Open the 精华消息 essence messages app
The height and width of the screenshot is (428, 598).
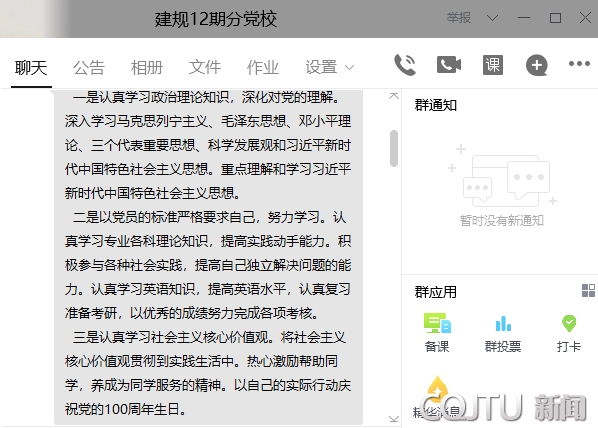pyautogui.click(x=437, y=398)
